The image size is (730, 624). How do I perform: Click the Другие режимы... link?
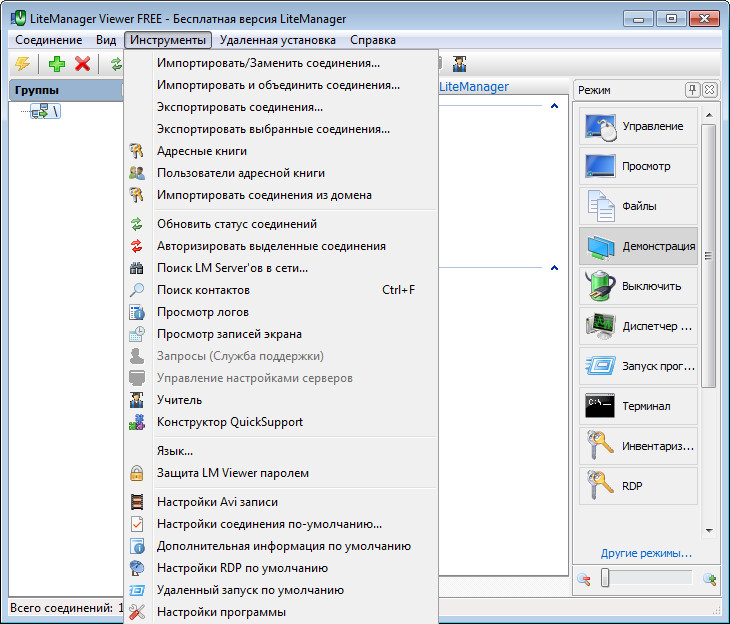(x=646, y=553)
